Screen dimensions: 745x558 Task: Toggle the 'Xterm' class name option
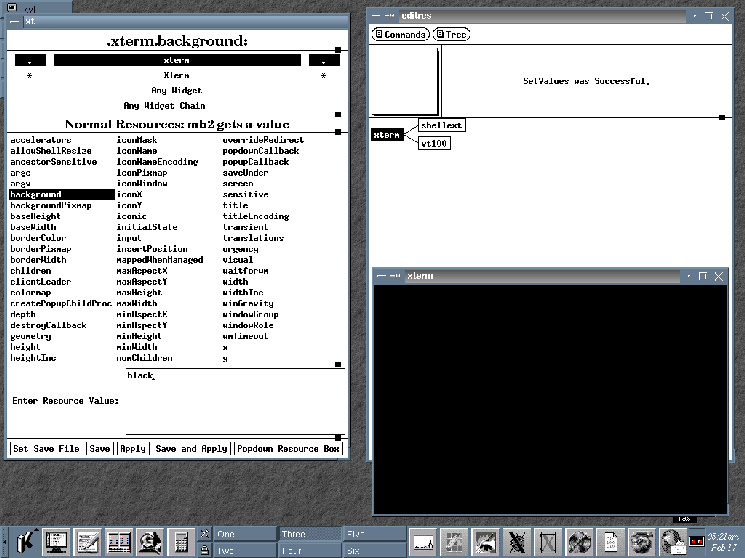tap(176, 75)
